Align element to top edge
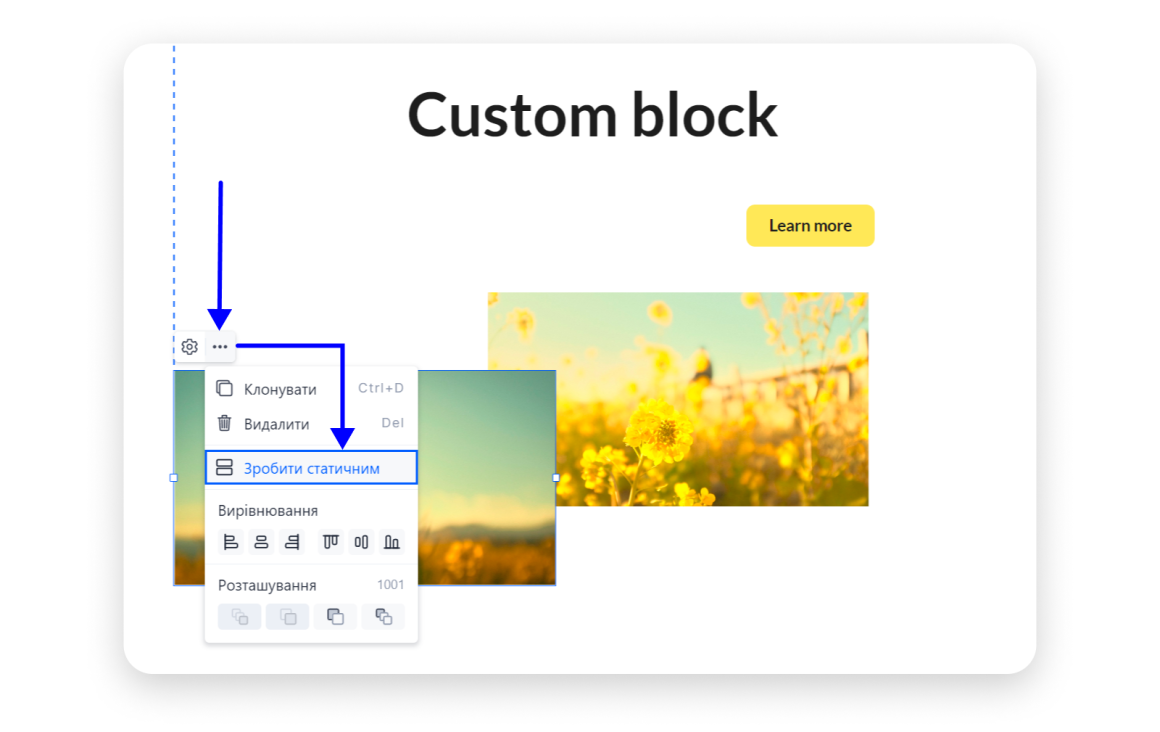This screenshot has height=732, width=1160. [331, 542]
